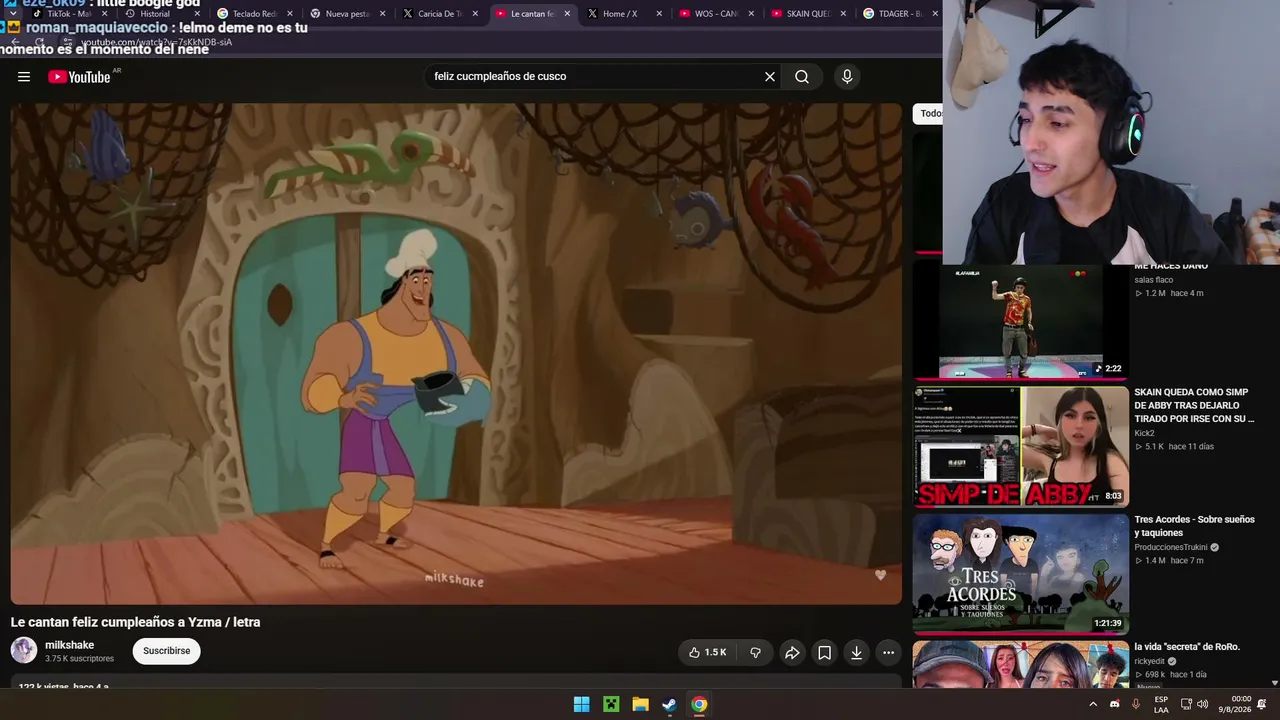
Task: Open 'SKAIN QUEDA COMO SIMP DE ABBY' title
Action: click(x=1194, y=405)
